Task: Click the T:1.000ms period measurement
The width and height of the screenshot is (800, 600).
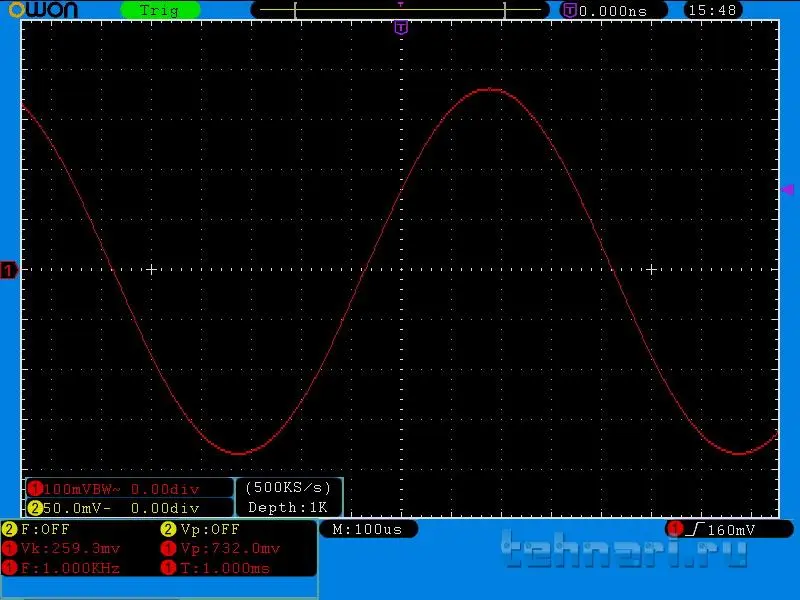Action: click(x=225, y=568)
